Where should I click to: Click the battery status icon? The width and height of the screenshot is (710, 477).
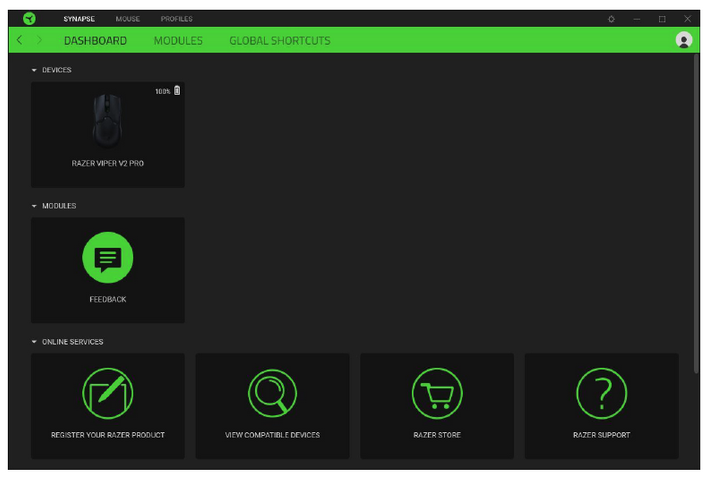coord(177,91)
